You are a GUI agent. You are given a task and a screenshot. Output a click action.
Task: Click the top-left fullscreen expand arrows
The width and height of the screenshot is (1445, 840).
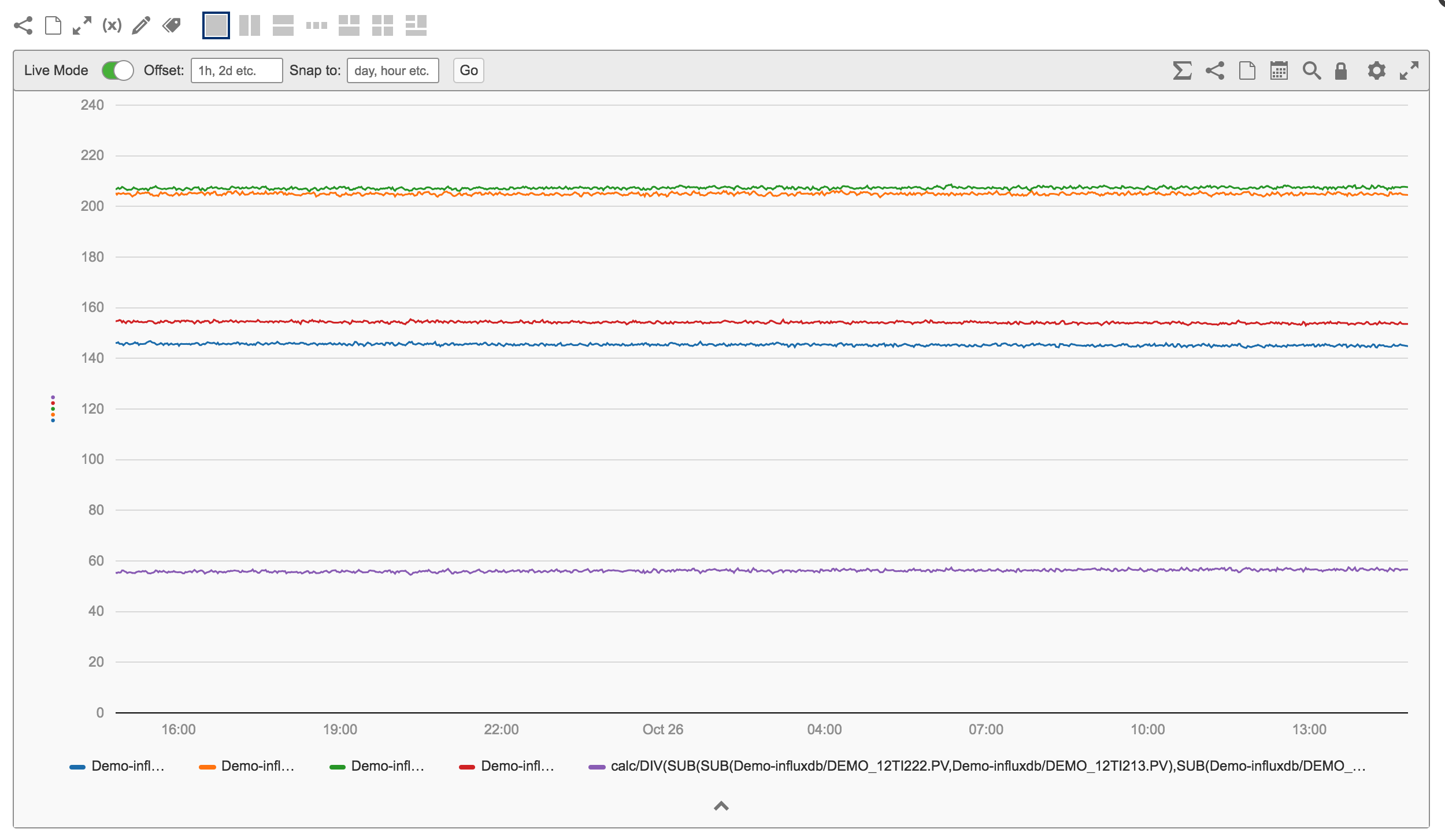click(82, 25)
